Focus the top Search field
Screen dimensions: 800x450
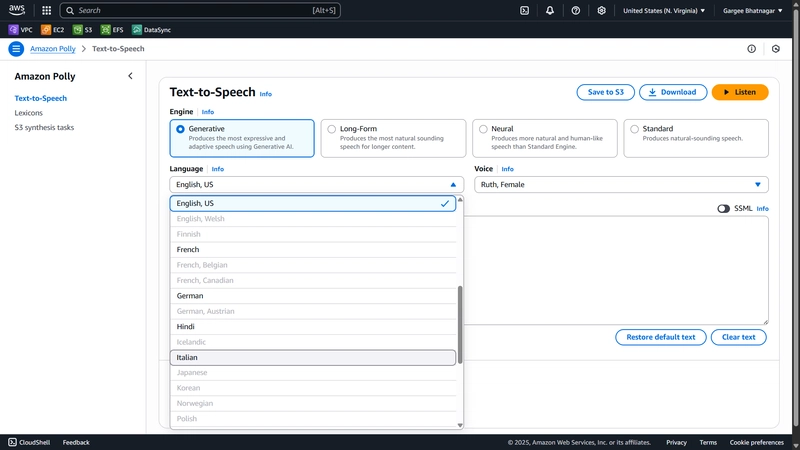point(200,10)
